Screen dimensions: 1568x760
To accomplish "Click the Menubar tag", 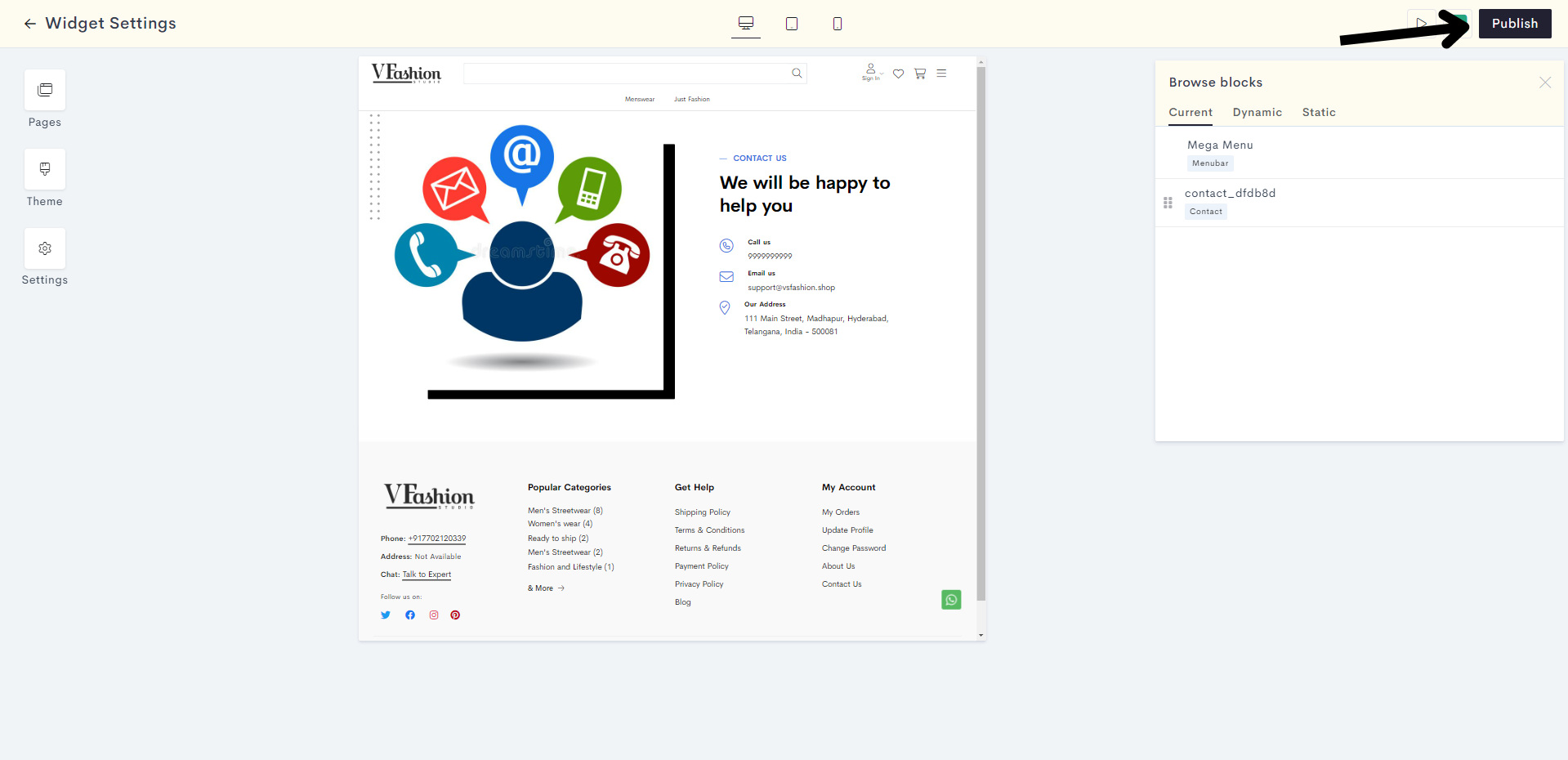I will pos(1210,163).
